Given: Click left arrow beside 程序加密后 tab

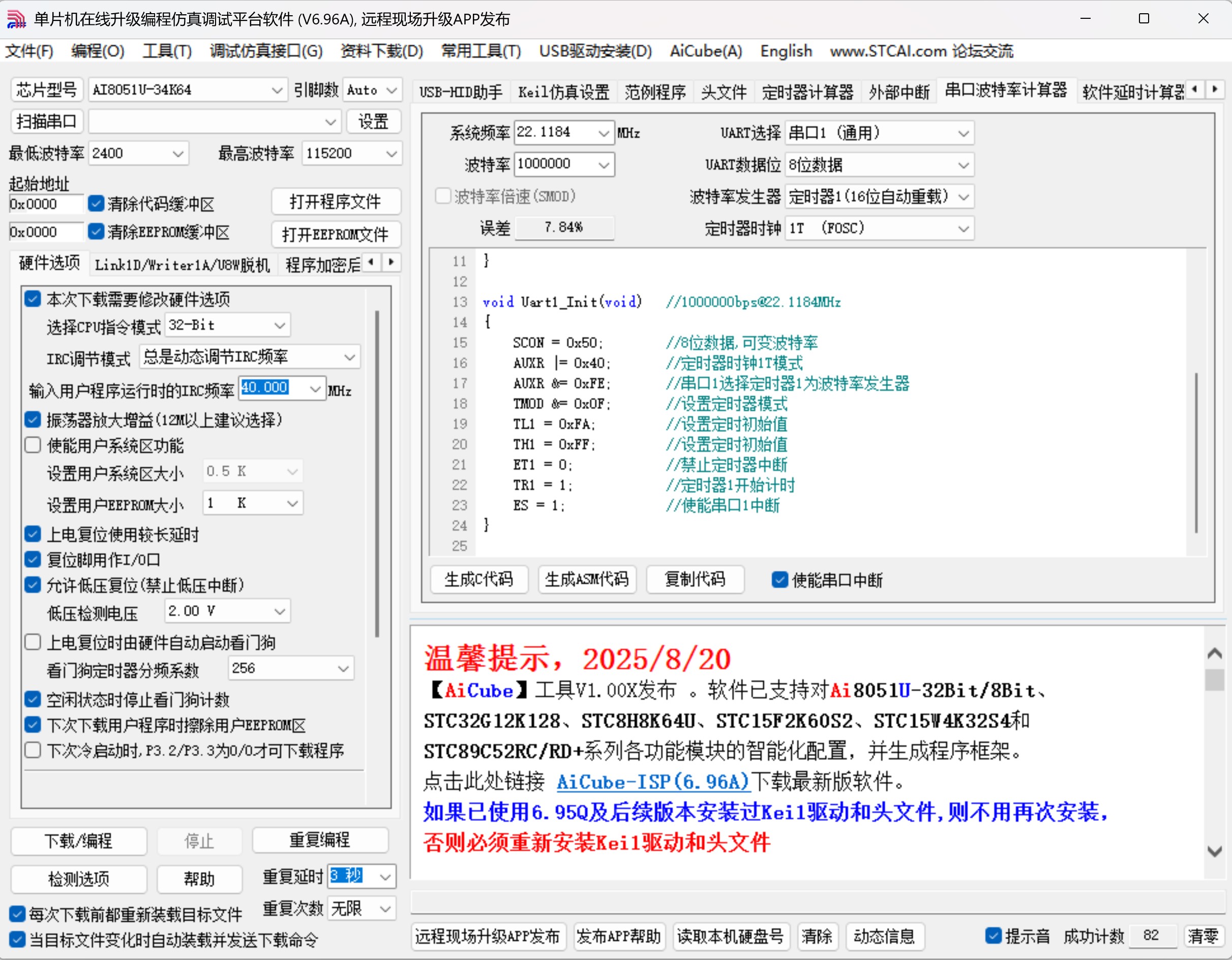Looking at the screenshot, I should pos(371,262).
